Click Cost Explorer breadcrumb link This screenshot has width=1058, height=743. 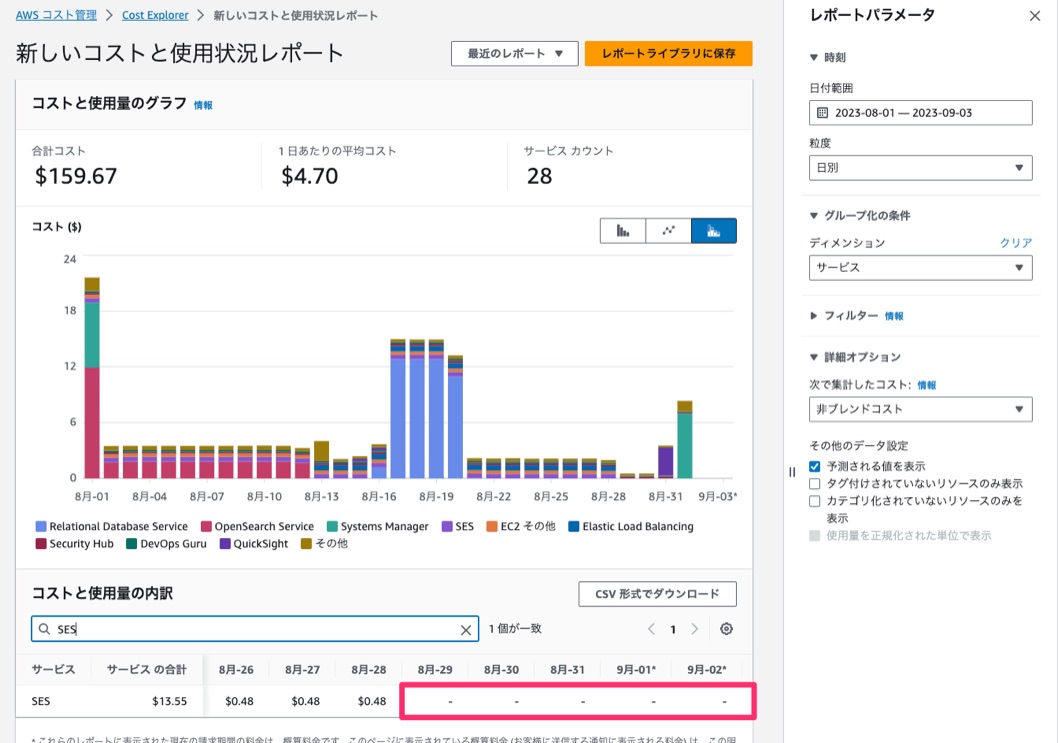154,16
